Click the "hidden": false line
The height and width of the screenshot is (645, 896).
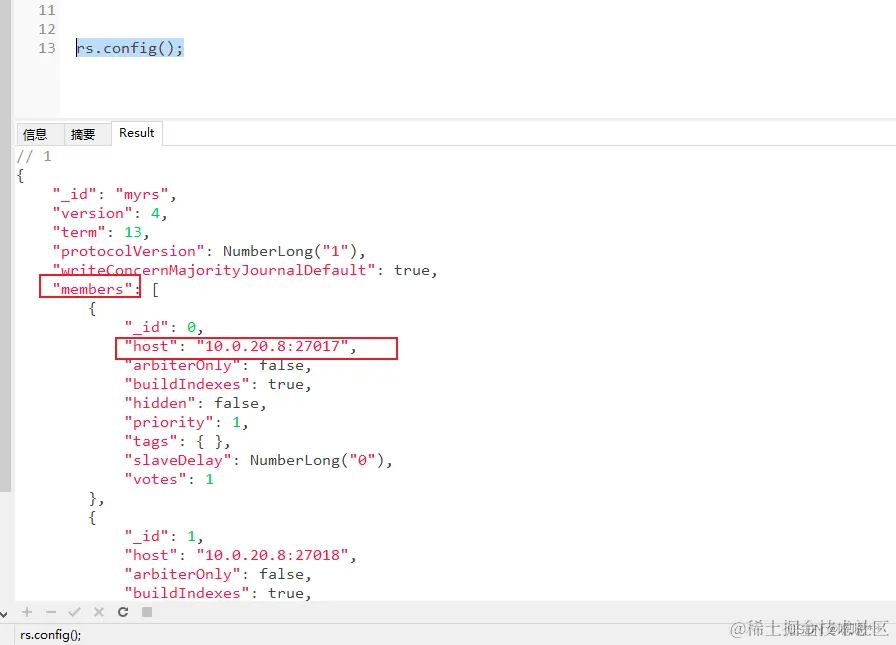195,403
